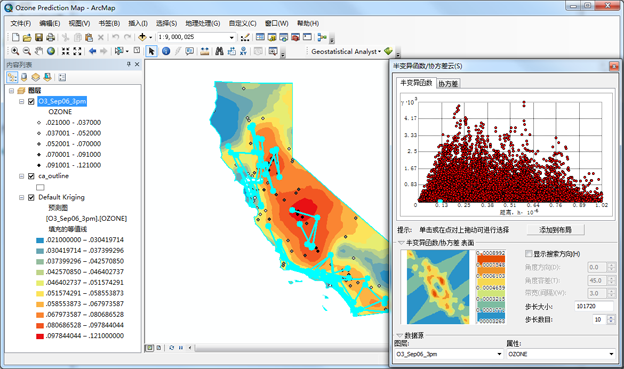Click the Add to Layout button
The width and height of the screenshot is (624, 369).
[x=556, y=230]
